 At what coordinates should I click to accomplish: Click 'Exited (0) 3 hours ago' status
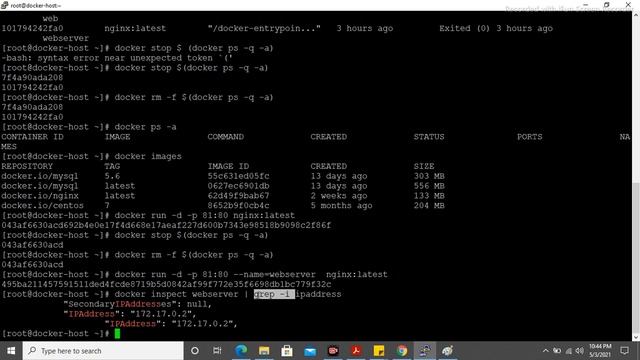click(496, 28)
